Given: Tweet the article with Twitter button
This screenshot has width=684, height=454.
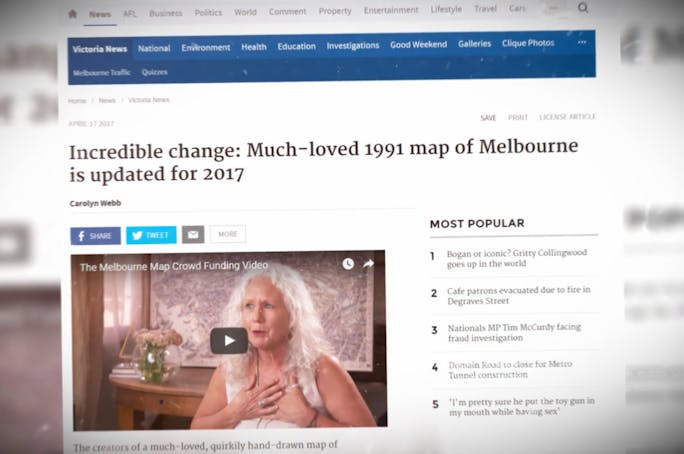Looking at the screenshot, I should click(151, 235).
